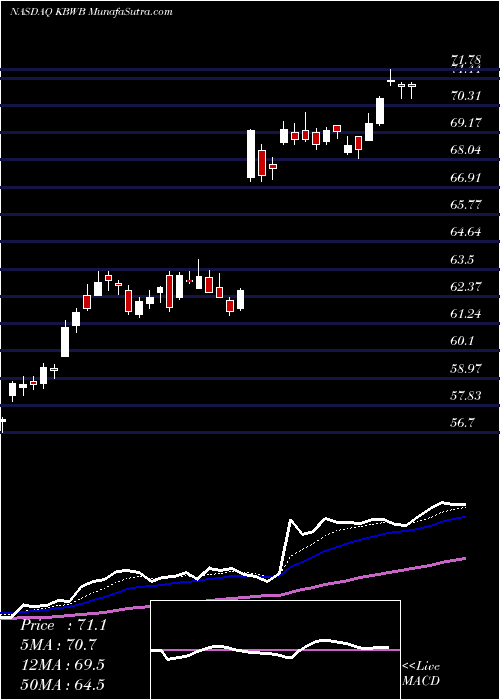The image size is (500, 700).
Task: Click the 71.78 top price label
Action: [x=467, y=60]
